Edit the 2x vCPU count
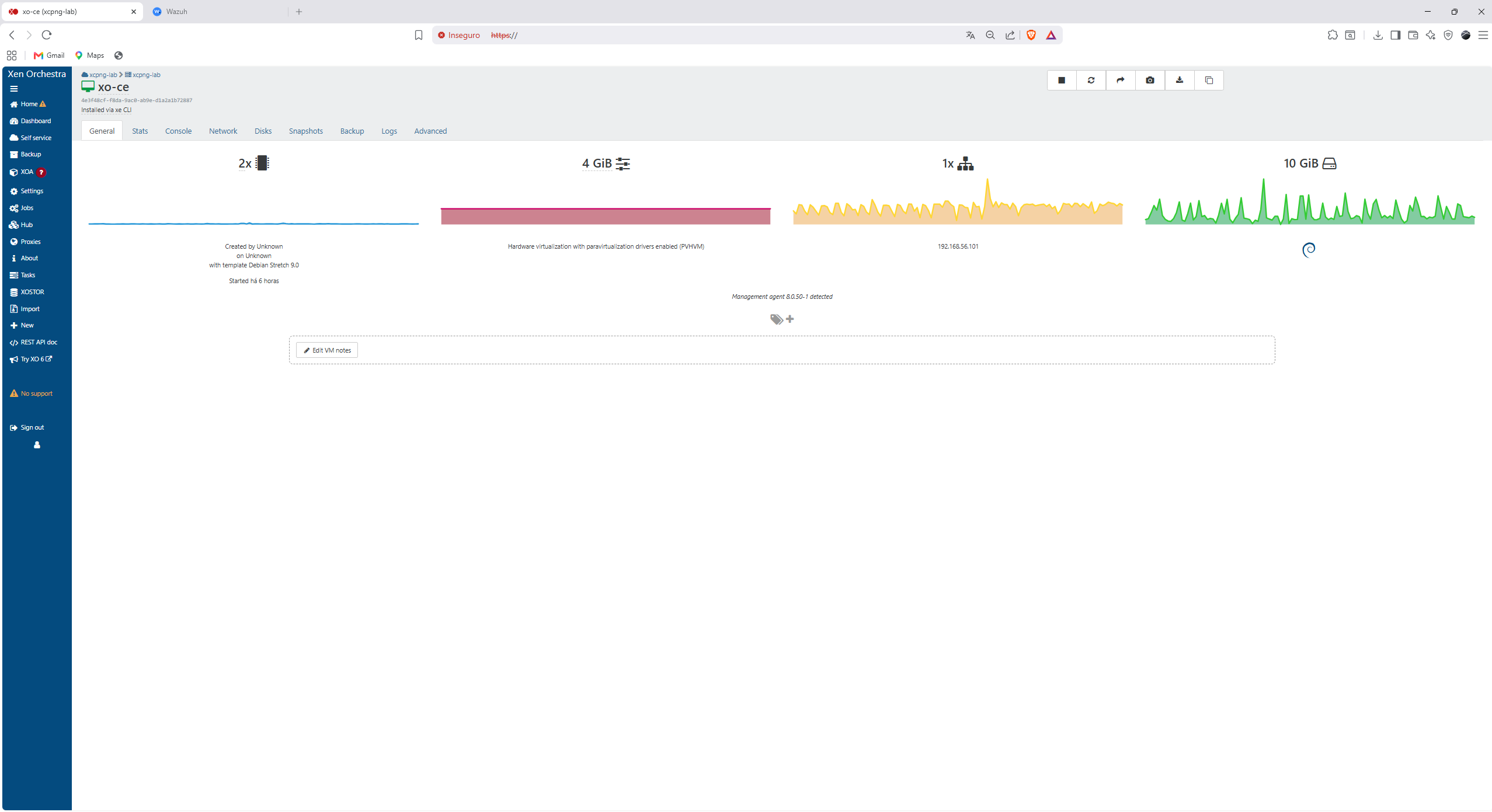 [x=245, y=163]
